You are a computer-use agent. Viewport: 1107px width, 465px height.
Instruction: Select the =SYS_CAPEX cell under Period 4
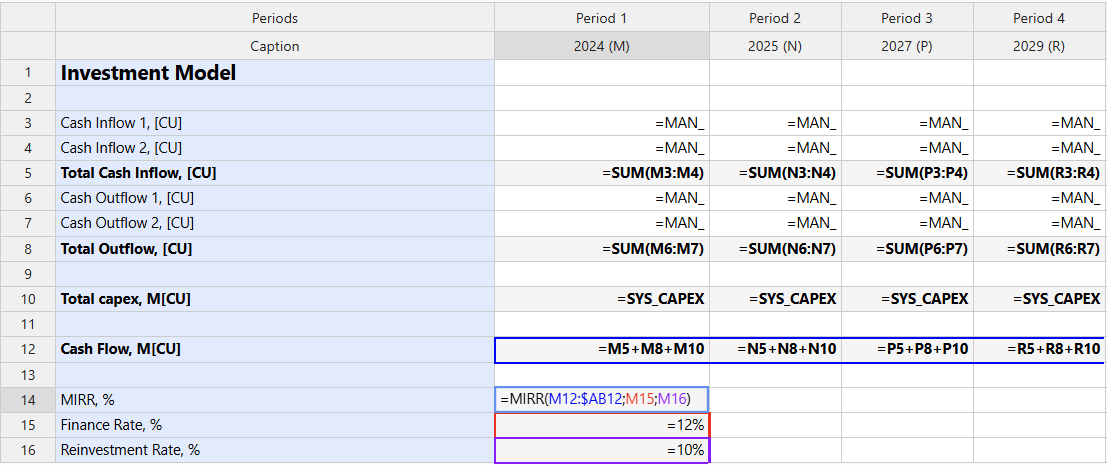[x=1039, y=299]
